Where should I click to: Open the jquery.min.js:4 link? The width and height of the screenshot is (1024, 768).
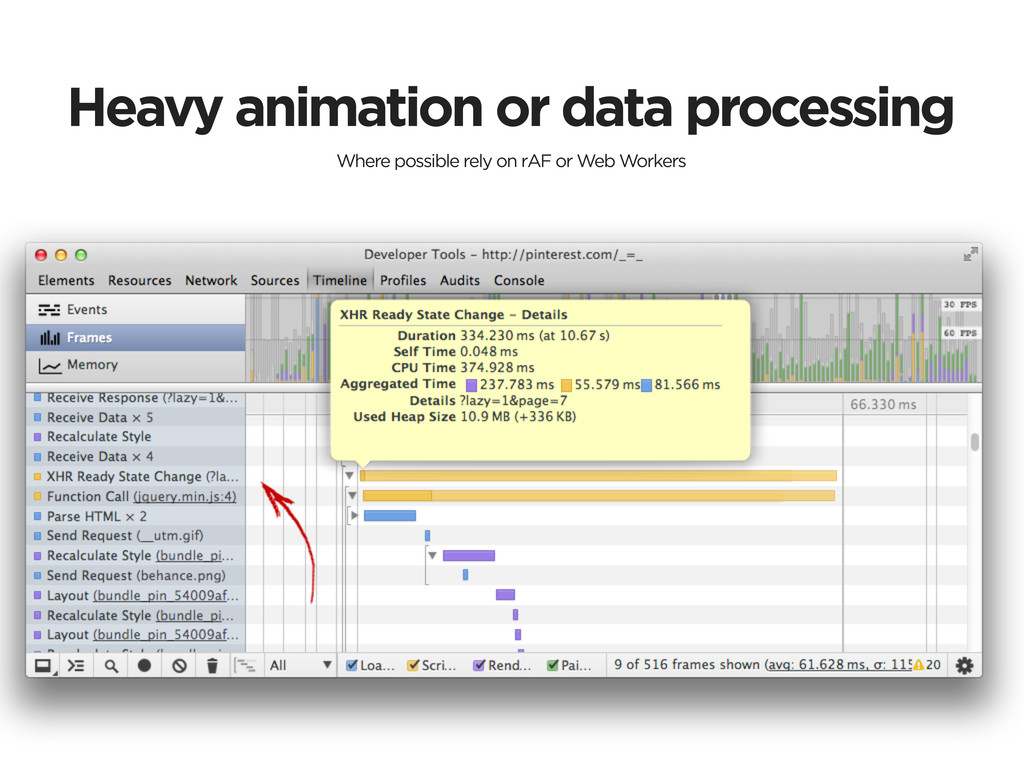[x=185, y=496]
